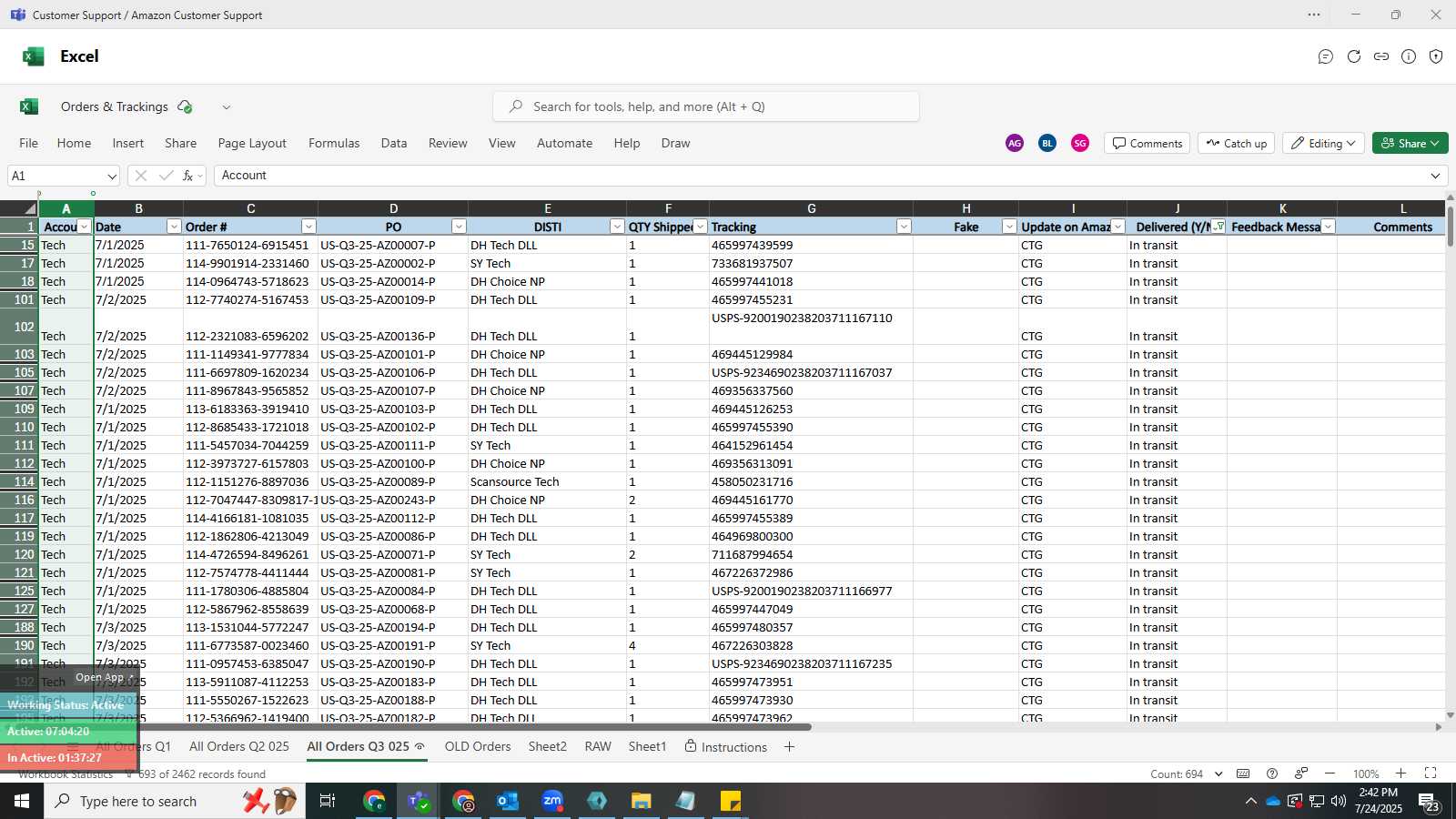Open the DISTI column filter dropdown
The height and width of the screenshot is (819, 1456).
[617, 227]
